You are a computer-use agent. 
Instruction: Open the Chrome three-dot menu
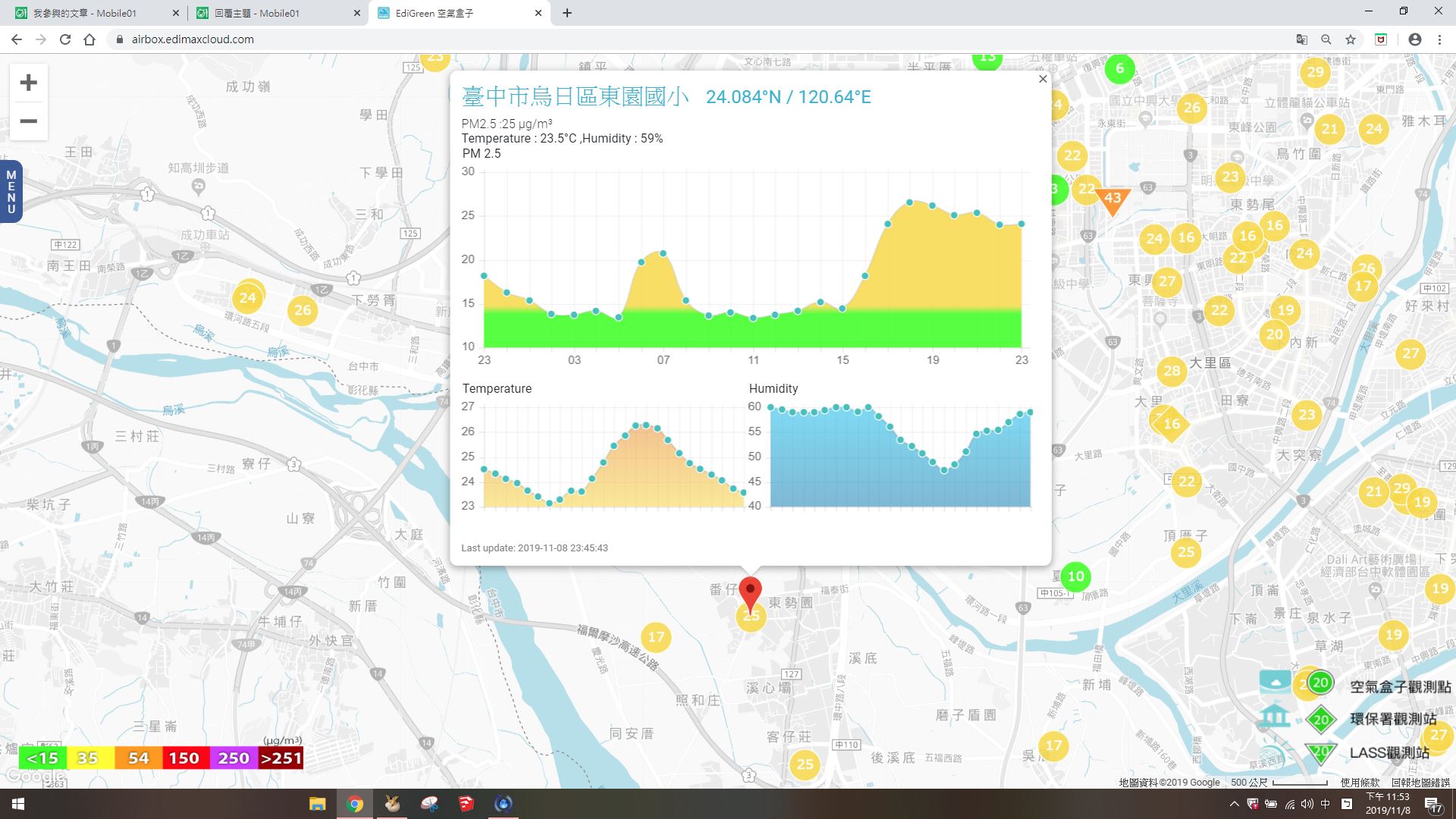point(1439,39)
